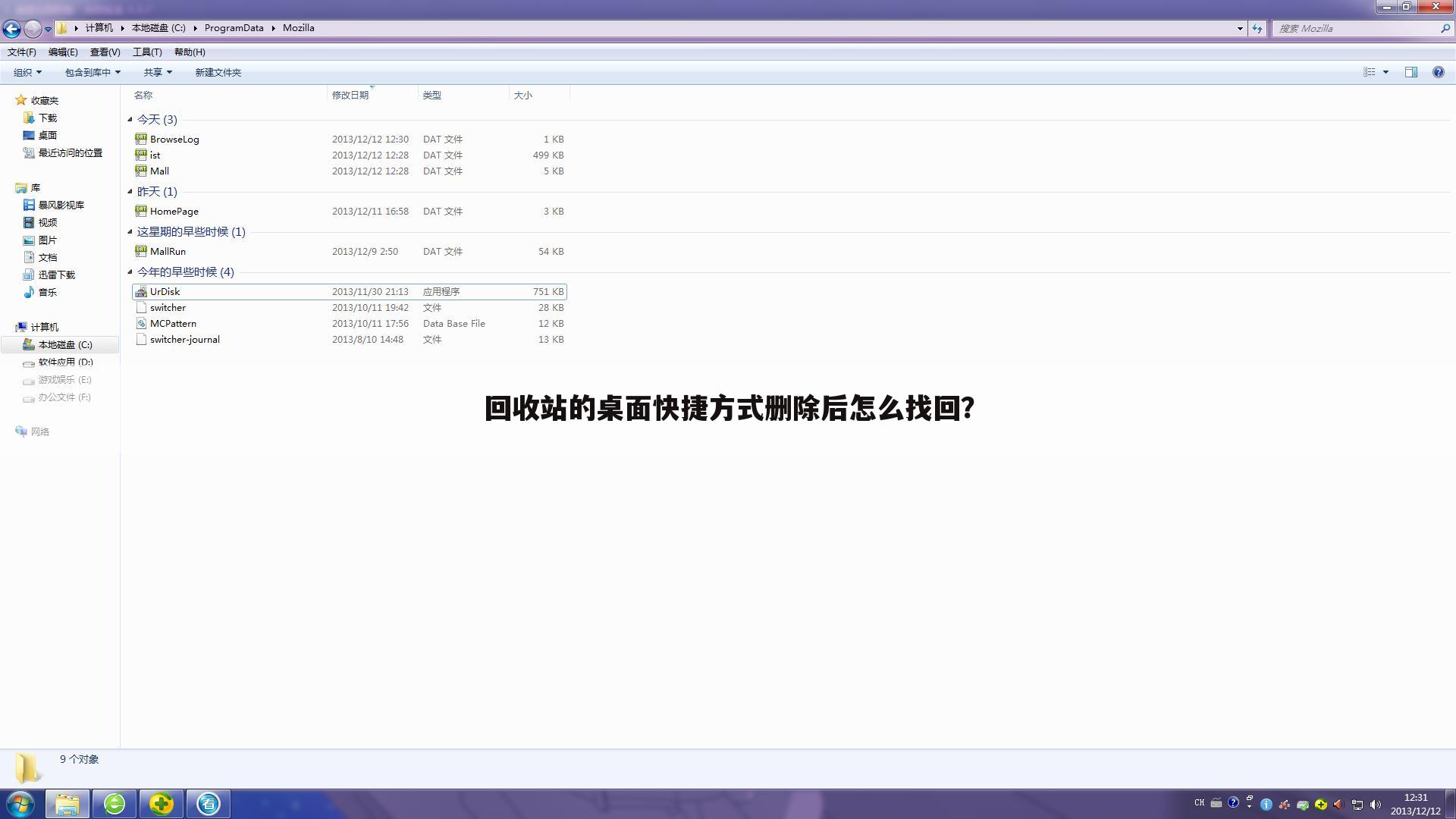1456x819 pixels.
Task: Click the 新建文件夹 button
Action: (218, 72)
